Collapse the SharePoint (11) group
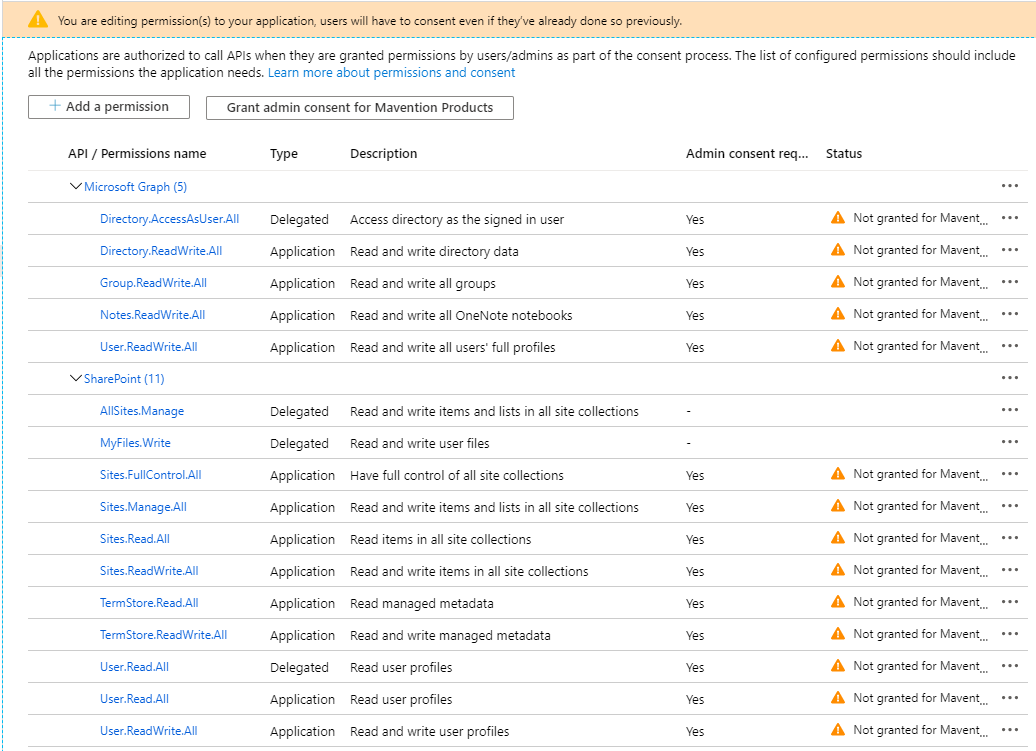1036x751 pixels. tap(76, 378)
